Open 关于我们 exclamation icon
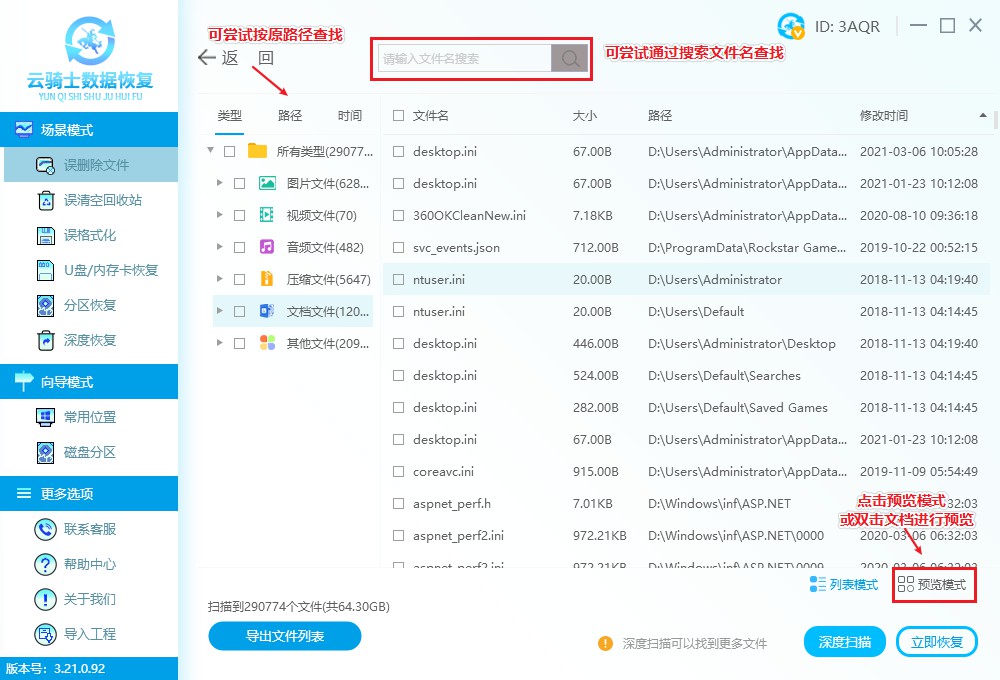This screenshot has height=680, width=1000. pyautogui.click(x=45, y=600)
